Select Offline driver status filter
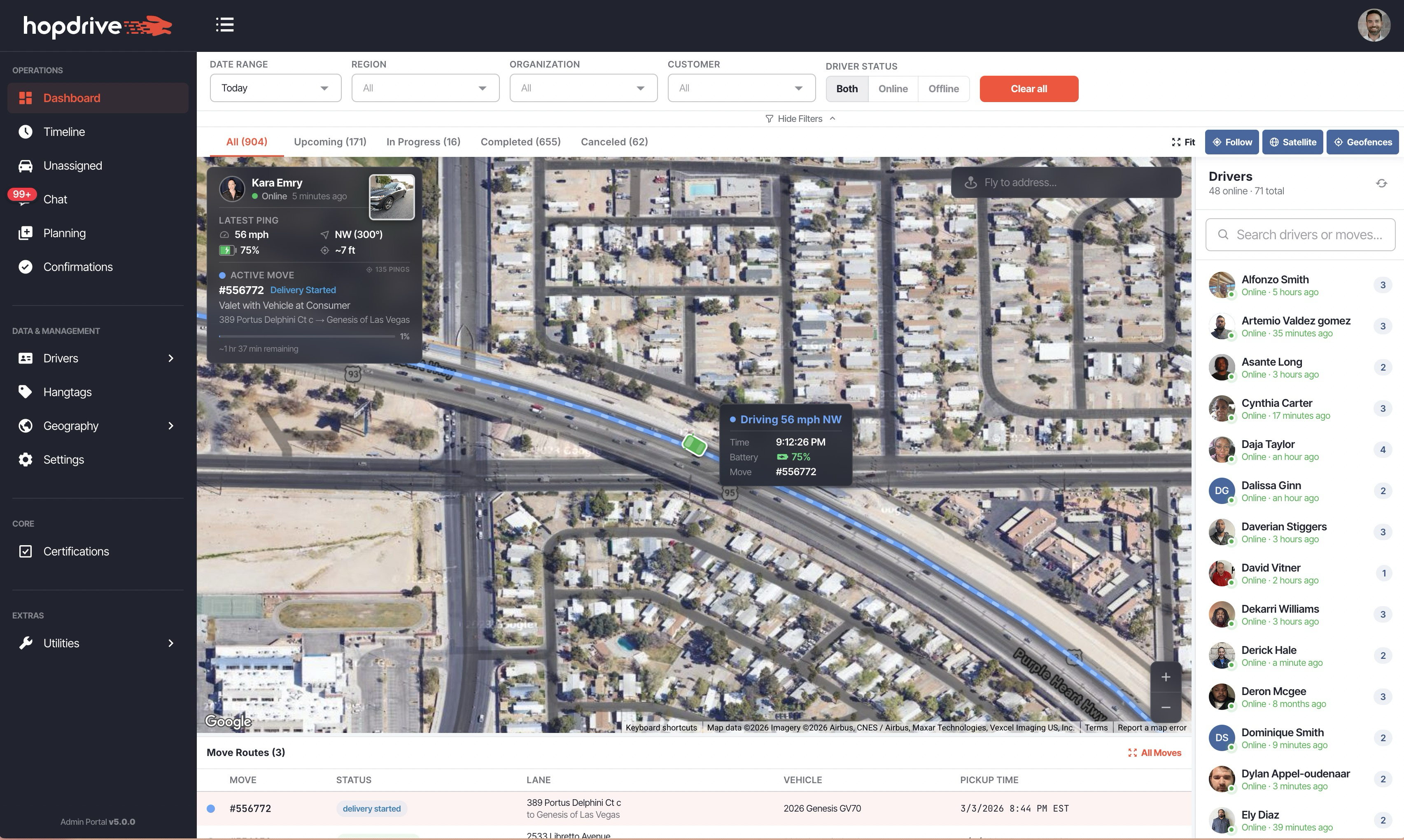 (943, 88)
